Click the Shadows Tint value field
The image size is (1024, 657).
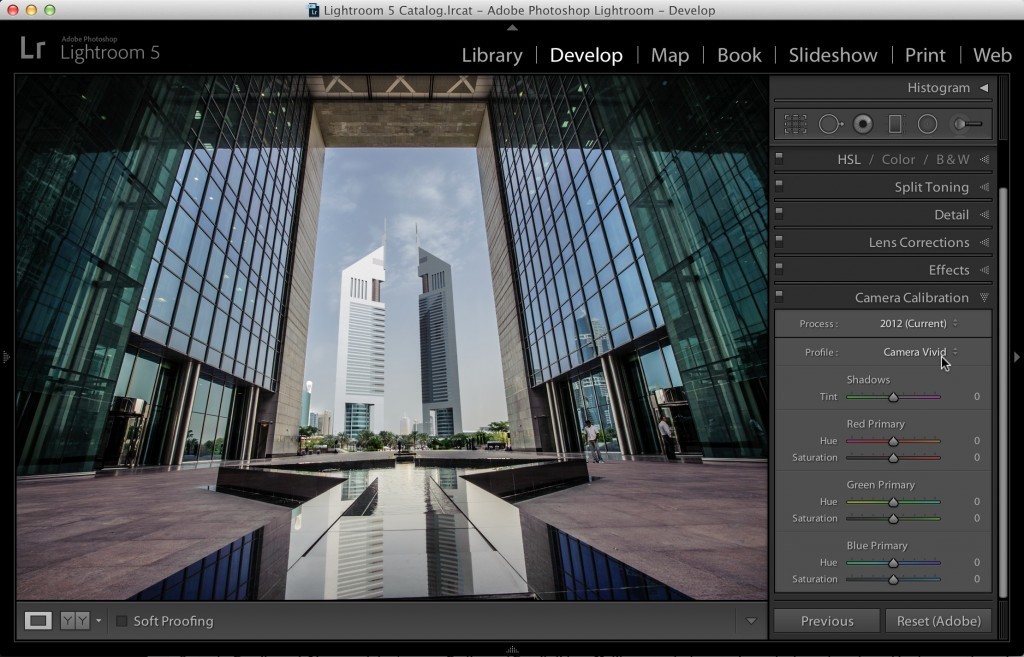976,396
